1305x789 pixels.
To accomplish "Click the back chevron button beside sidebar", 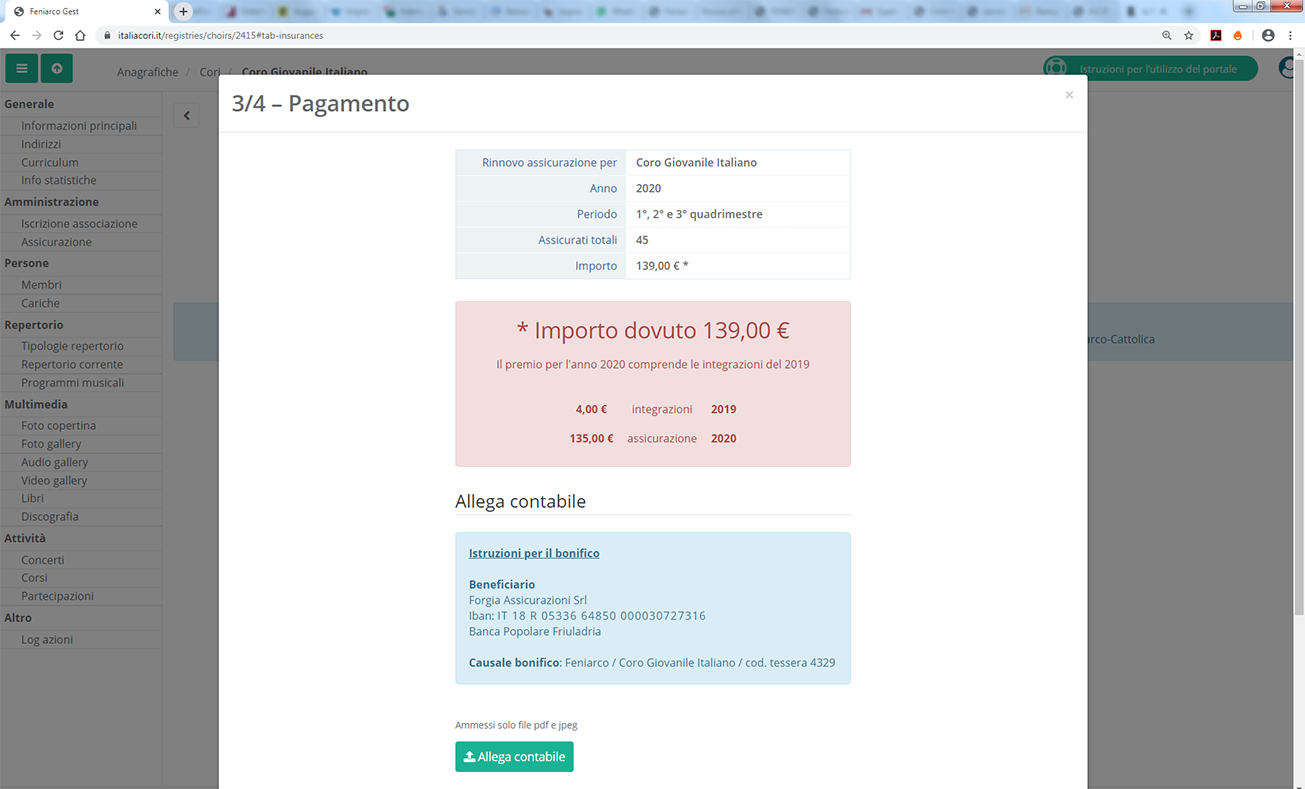I will pos(187,116).
